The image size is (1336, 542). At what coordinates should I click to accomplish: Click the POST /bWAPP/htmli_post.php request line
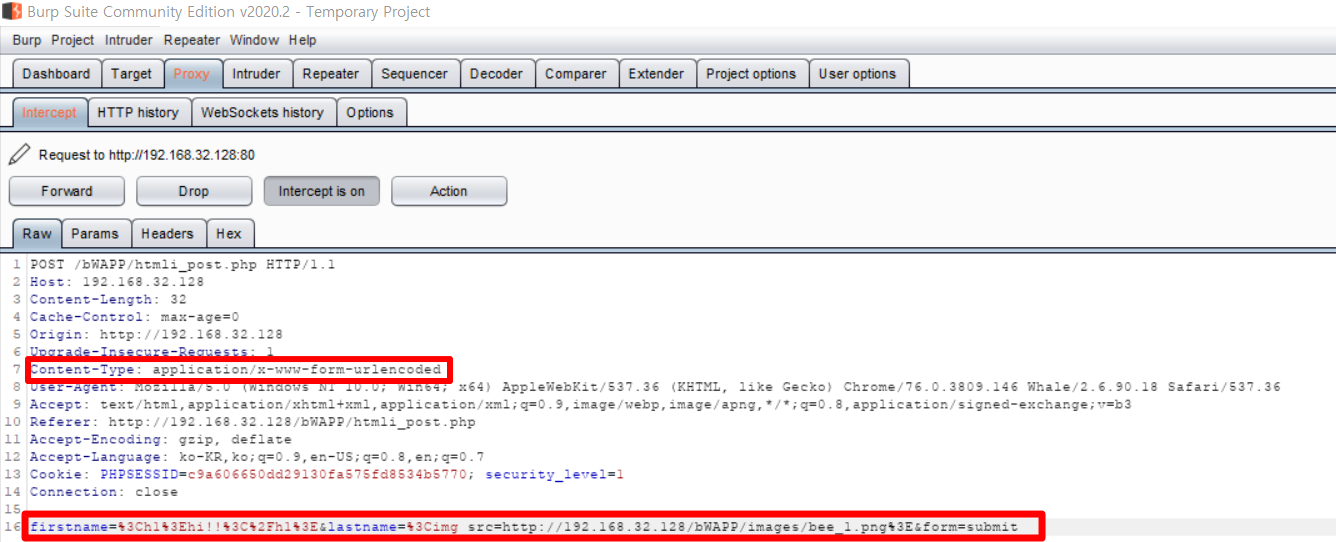(x=183, y=265)
